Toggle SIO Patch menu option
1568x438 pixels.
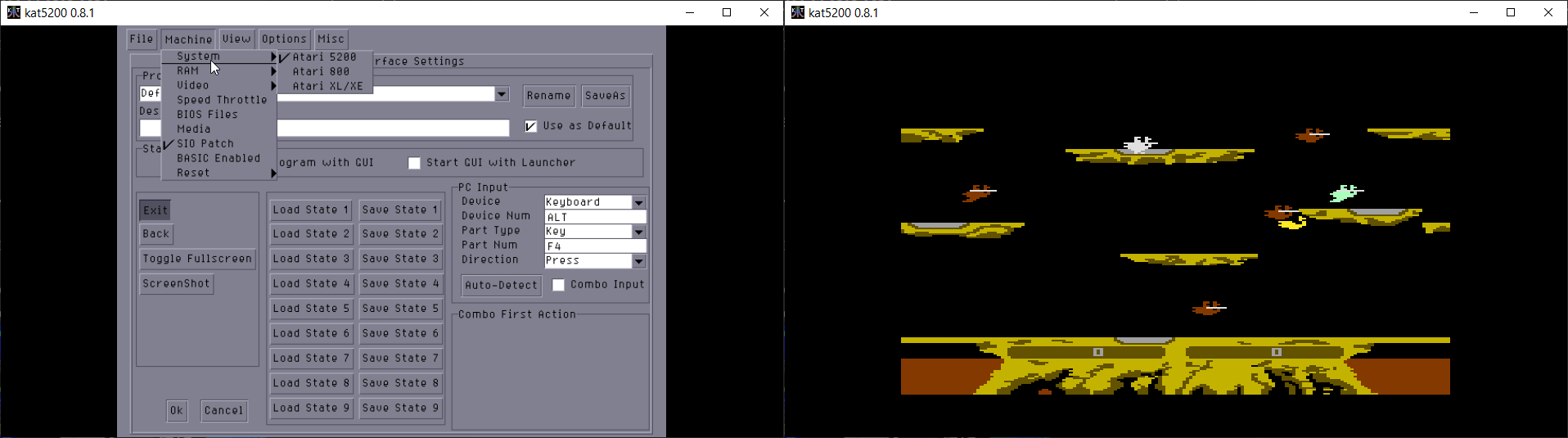pyautogui.click(x=219, y=144)
